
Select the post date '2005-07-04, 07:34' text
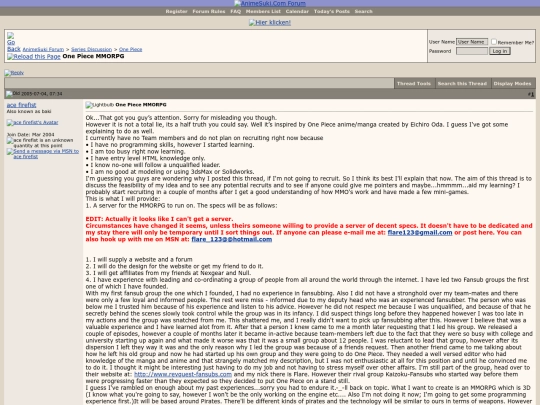pos(42,94)
